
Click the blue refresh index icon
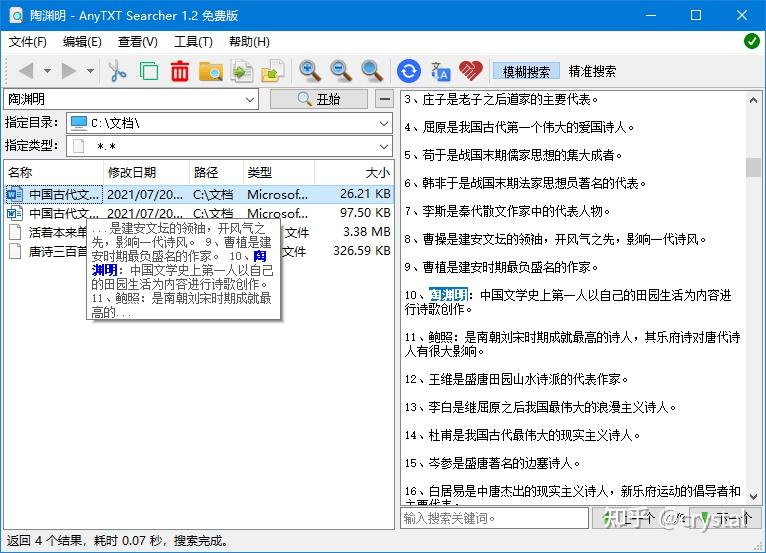(409, 71)
